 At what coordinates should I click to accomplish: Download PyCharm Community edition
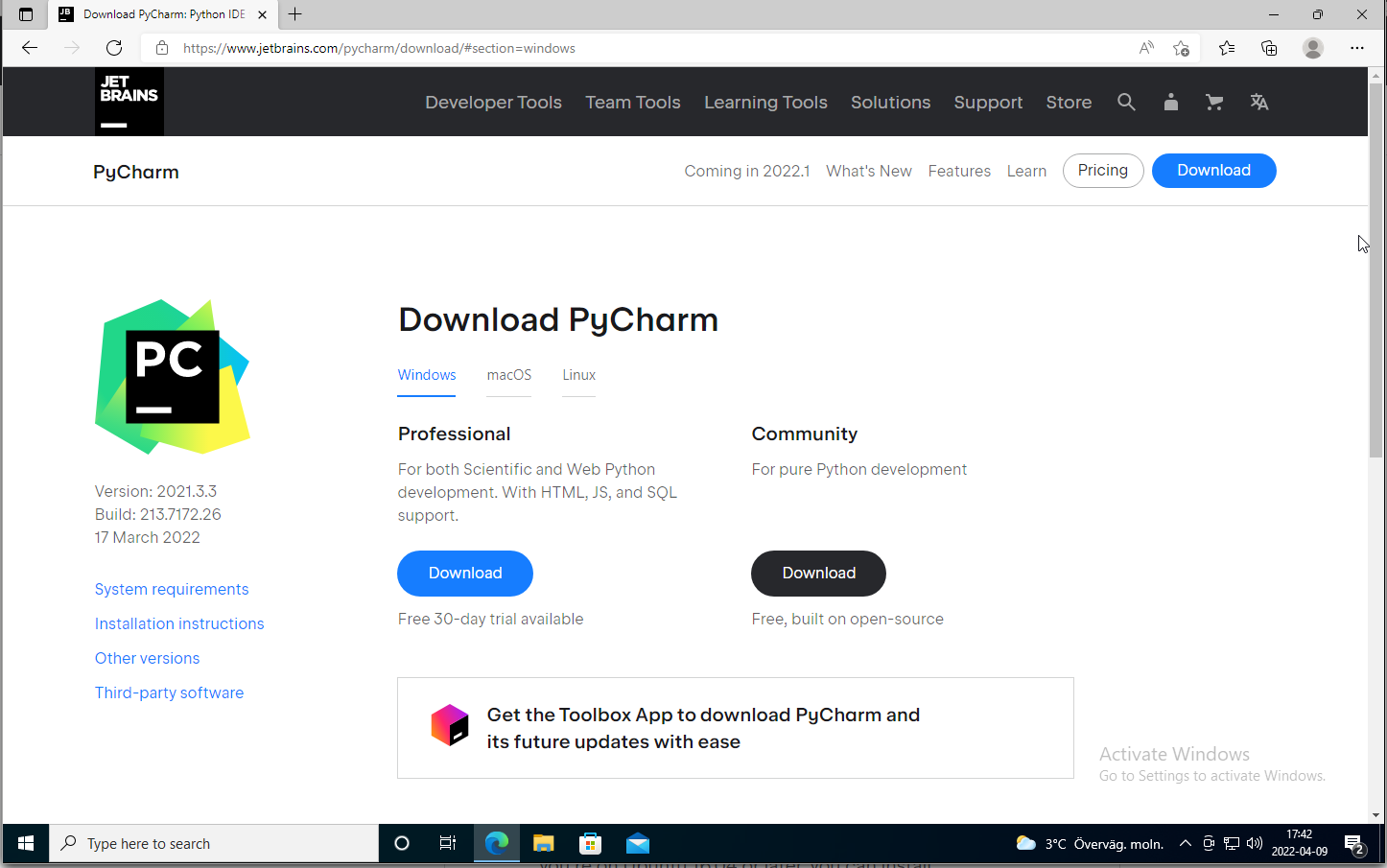pyautogui.click(x=818, y=573)
